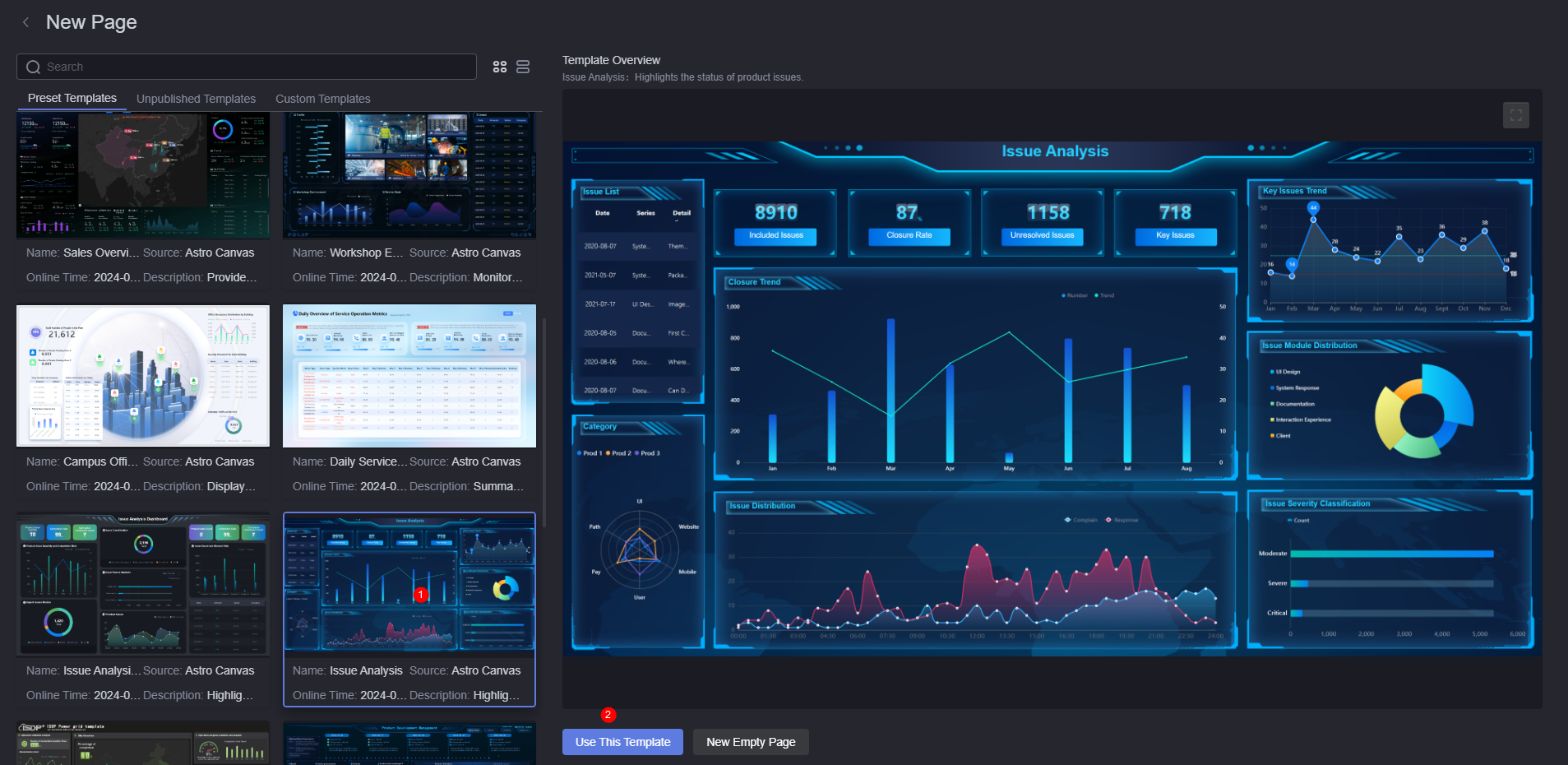
Task: Select the ISDP Power grid template thumbnail
Action: tap(143, 744)
